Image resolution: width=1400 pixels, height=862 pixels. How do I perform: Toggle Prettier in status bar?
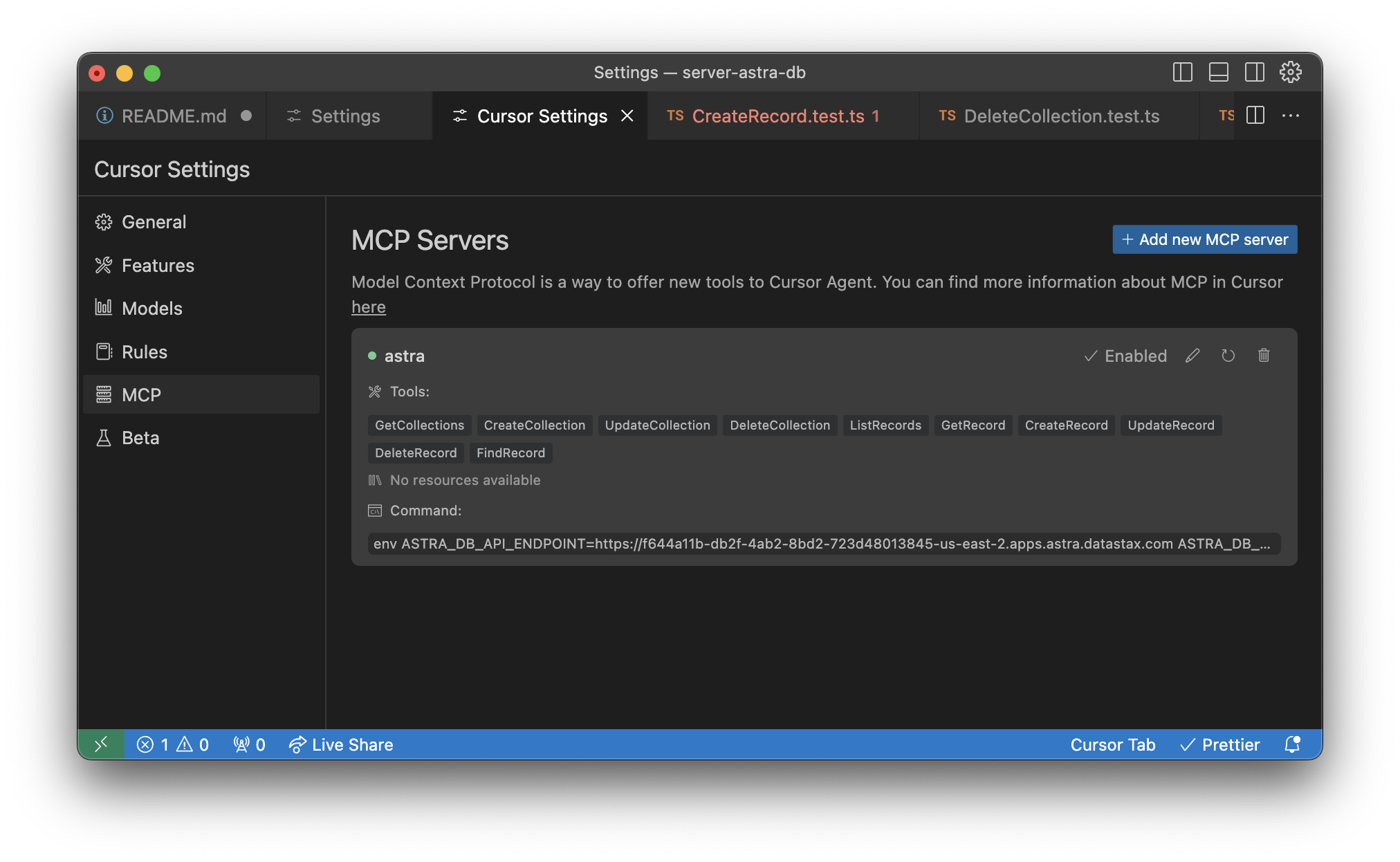(1220, 744)
